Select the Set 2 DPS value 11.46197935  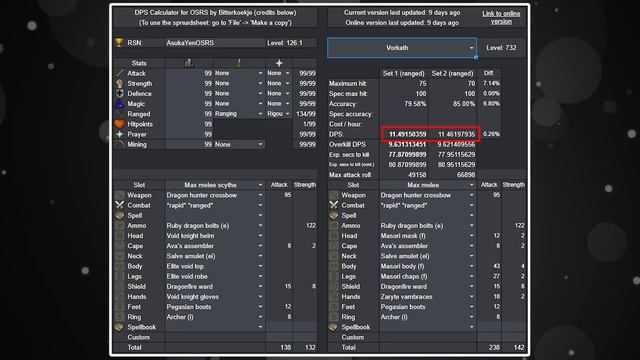[x=456, y=134]
